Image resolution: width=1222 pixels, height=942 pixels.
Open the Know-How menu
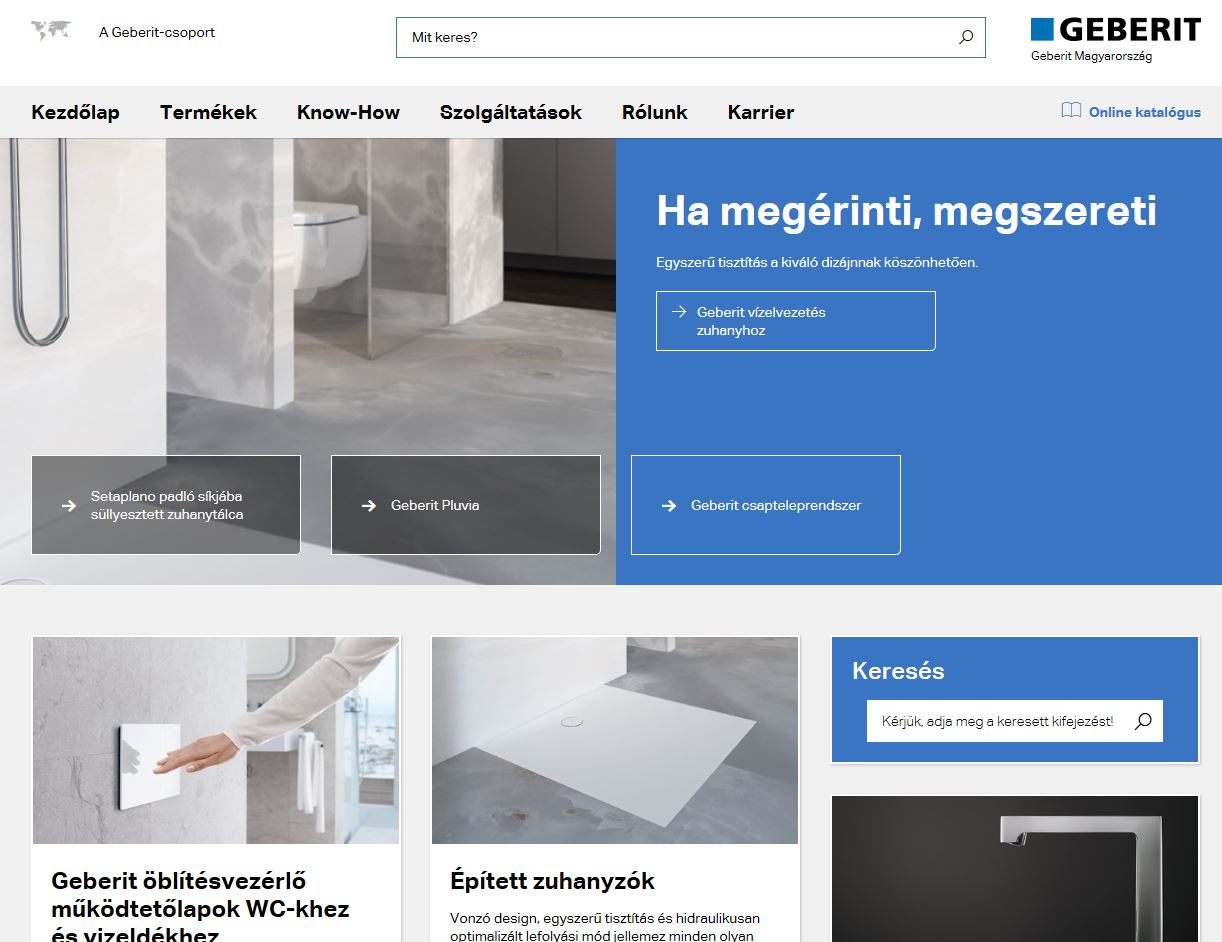348,112
